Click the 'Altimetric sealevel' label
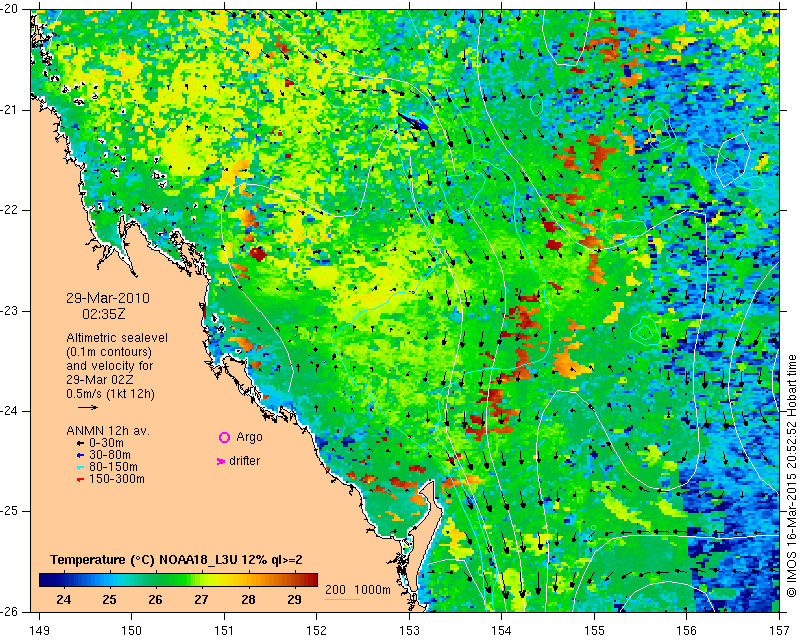 pos(117,338)
